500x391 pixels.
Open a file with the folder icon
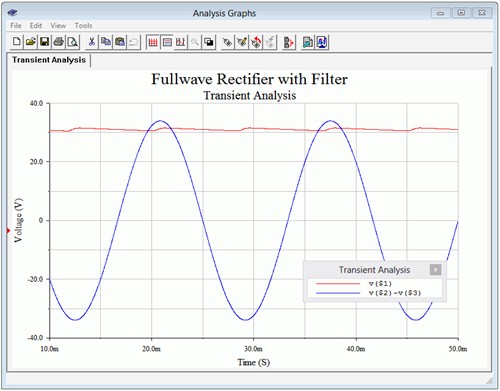point(30,42)
